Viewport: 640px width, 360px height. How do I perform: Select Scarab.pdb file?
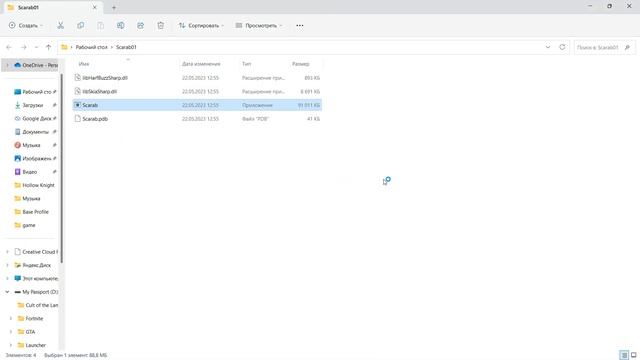tap(197, 119)
